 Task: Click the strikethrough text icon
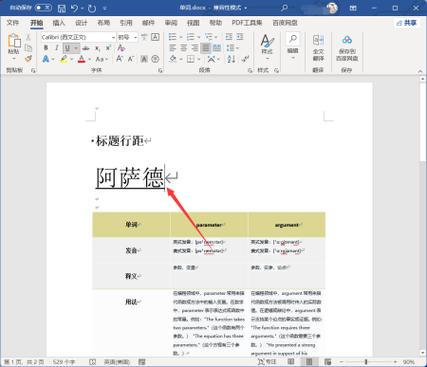pos(86,48)
